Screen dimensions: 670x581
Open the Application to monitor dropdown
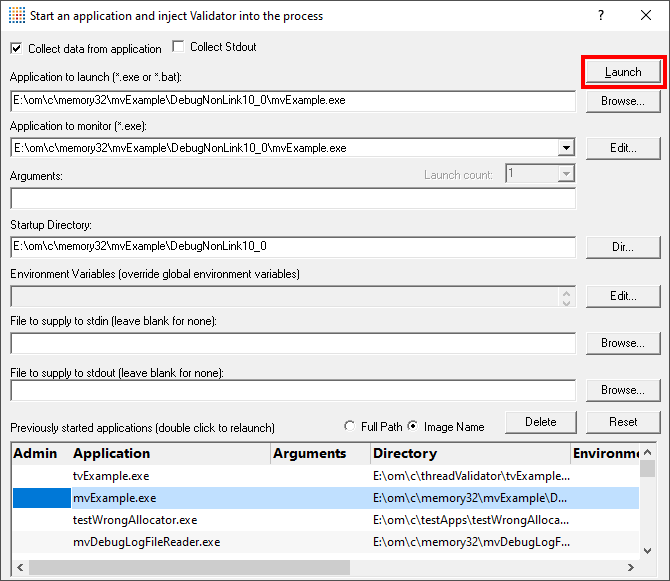tap(566, 148)
